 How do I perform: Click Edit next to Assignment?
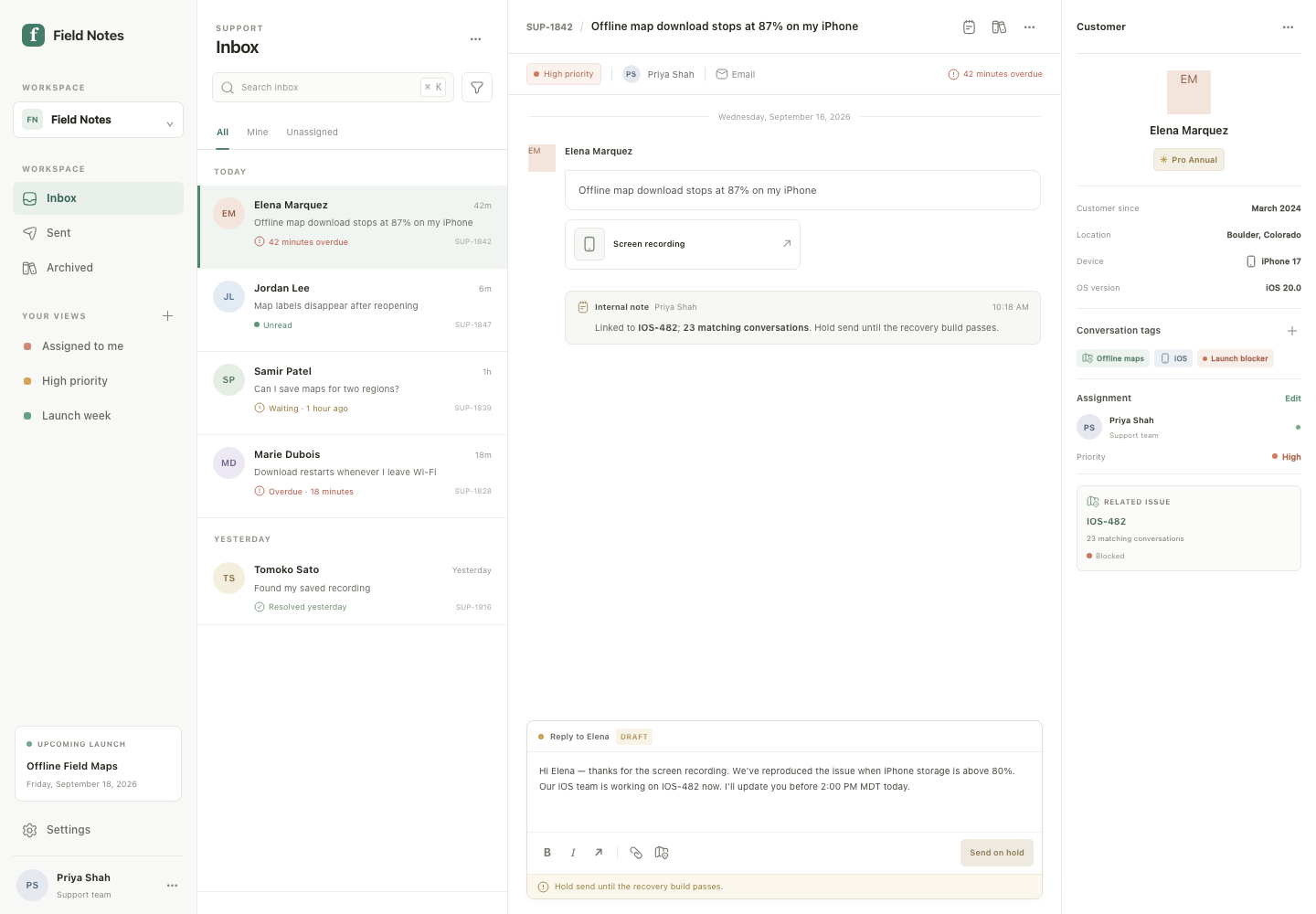pos(1293,399)
